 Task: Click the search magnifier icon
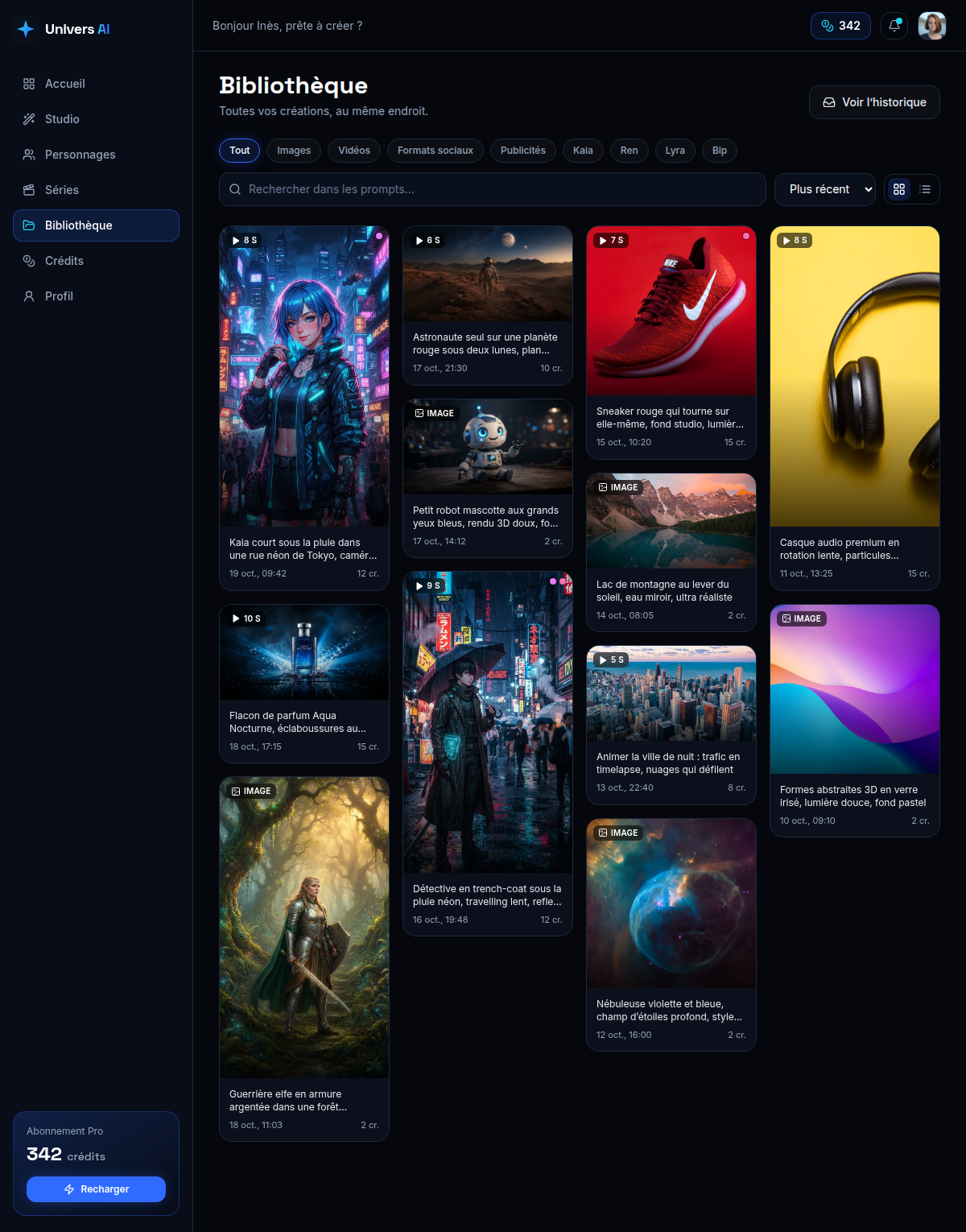click(x=235, y=189)
